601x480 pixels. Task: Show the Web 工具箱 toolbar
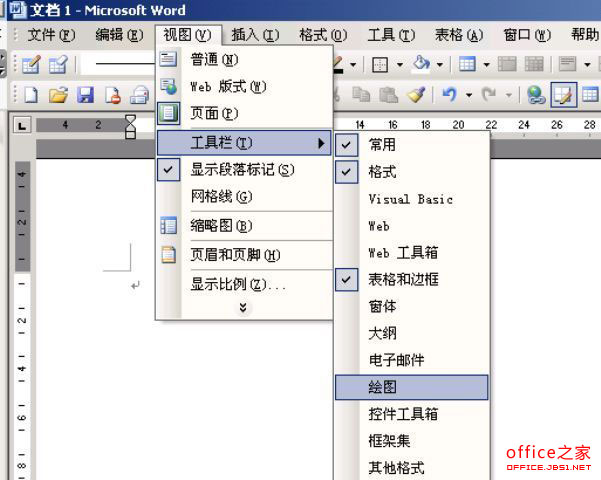(412, 253)
